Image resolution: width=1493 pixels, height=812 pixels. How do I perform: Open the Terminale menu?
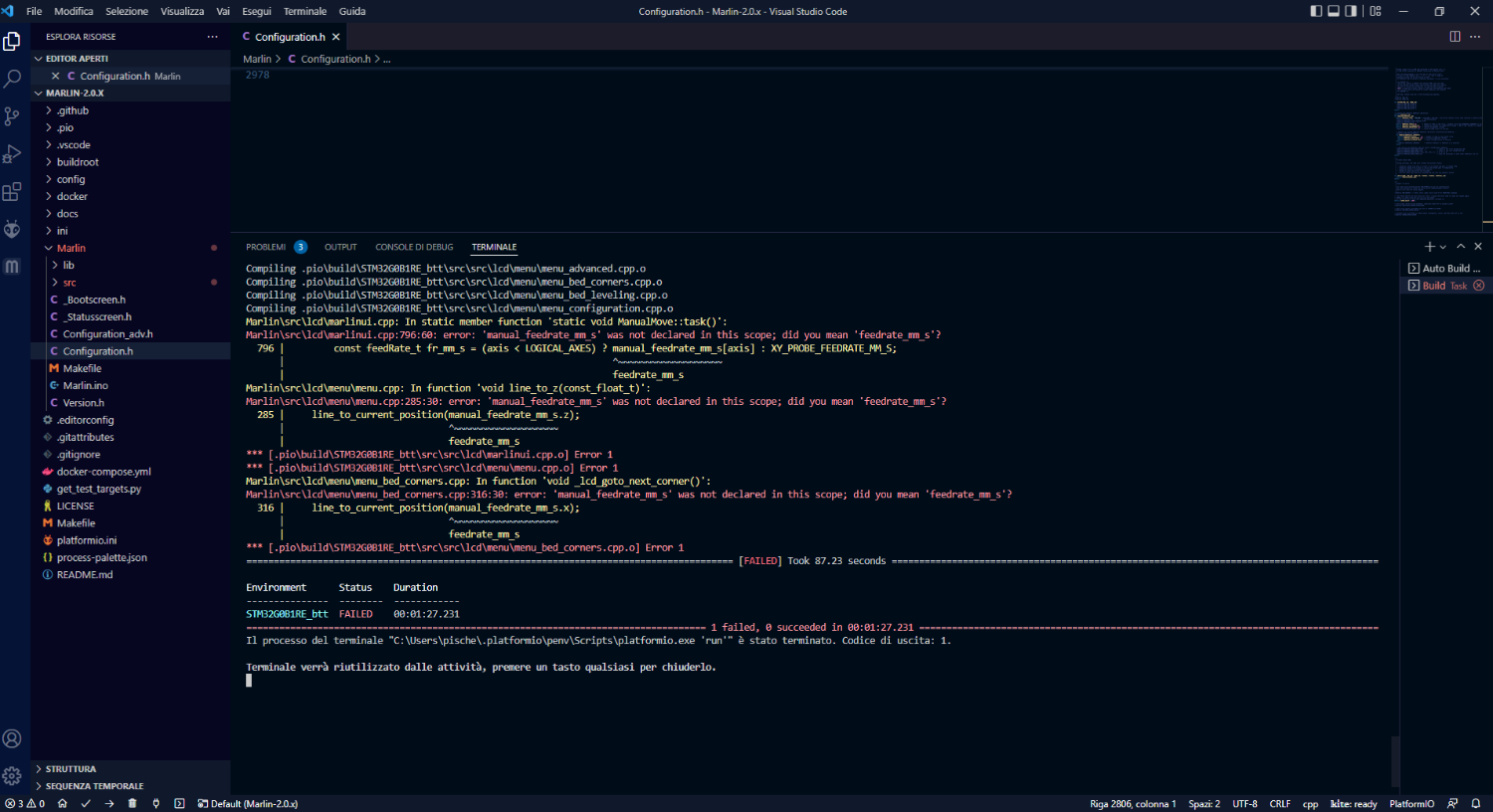(305, 11)
